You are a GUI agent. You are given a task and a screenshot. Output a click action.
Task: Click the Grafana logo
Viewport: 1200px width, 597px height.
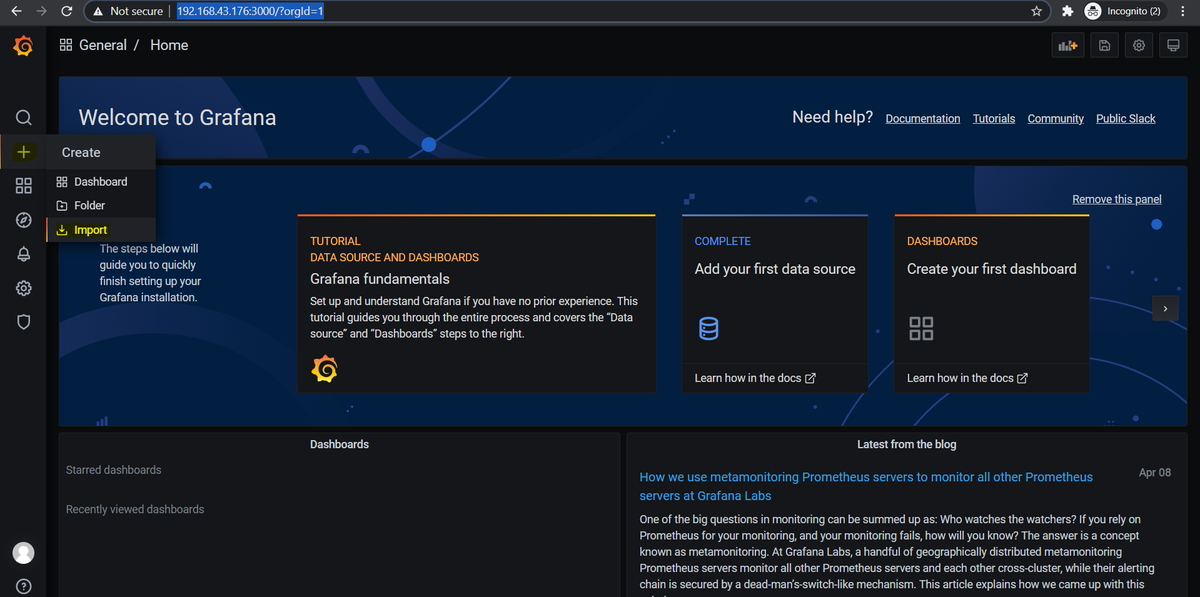click(x=23, y=45)
